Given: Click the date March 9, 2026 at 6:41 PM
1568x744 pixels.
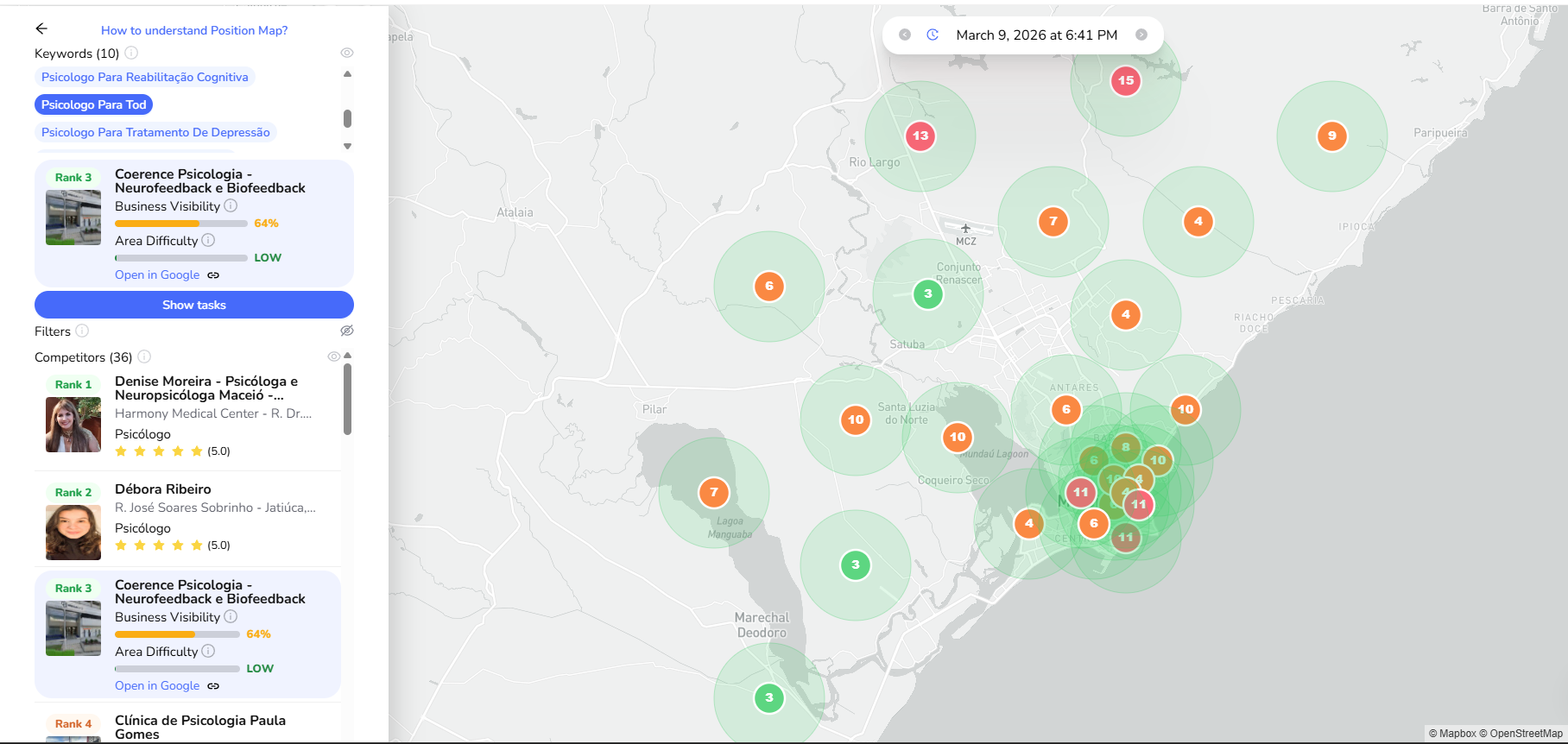Looking at the screenshot, I should pyautogui.click(x=1037, y=35).
